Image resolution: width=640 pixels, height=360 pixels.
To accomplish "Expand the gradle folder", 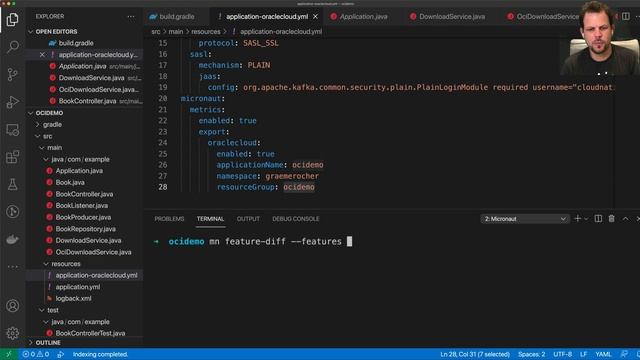I will tap(52, 124).
